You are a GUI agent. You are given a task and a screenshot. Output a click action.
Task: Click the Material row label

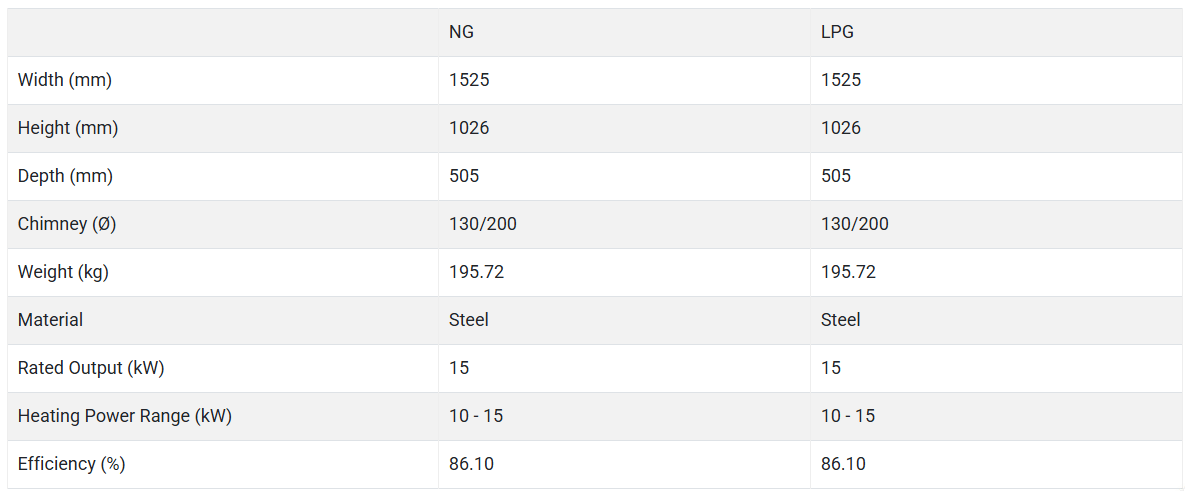point(50,320)
